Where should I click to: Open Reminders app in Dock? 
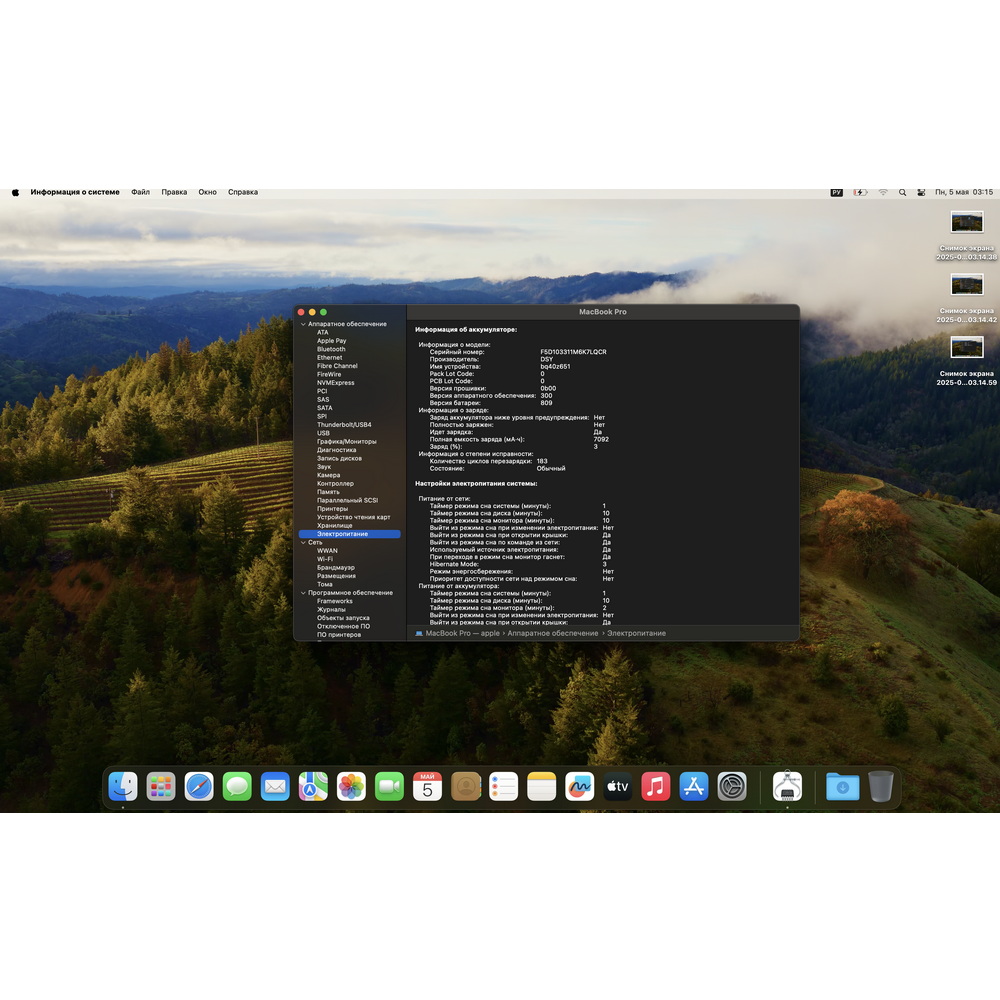click(503, 786)
